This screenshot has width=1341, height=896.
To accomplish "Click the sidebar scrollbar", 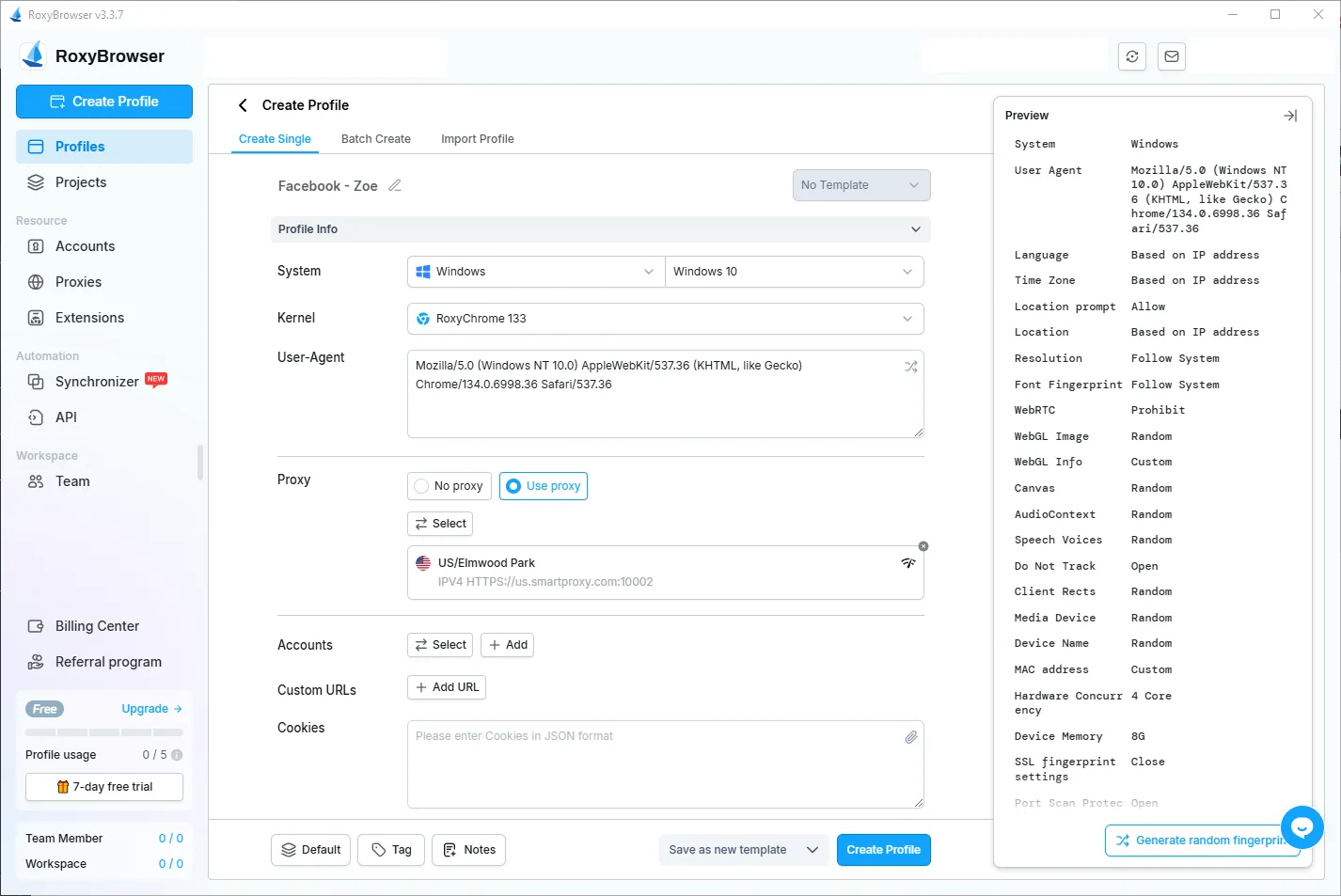I will [199, 463].
